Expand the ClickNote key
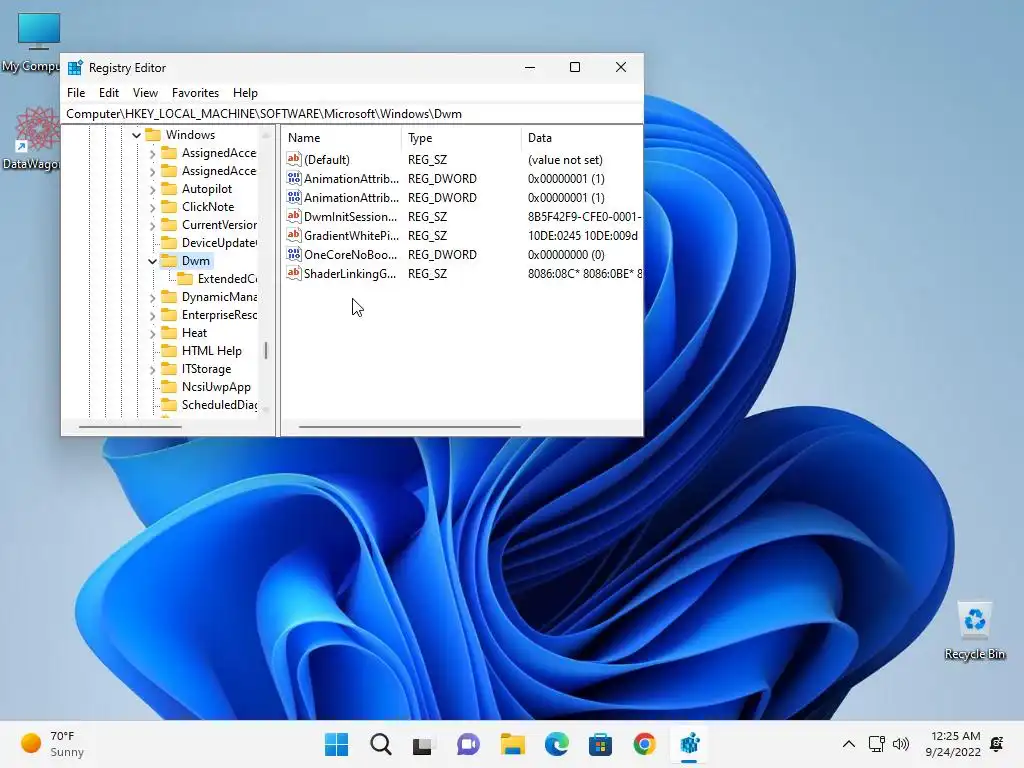 click(x=152, y=207)
